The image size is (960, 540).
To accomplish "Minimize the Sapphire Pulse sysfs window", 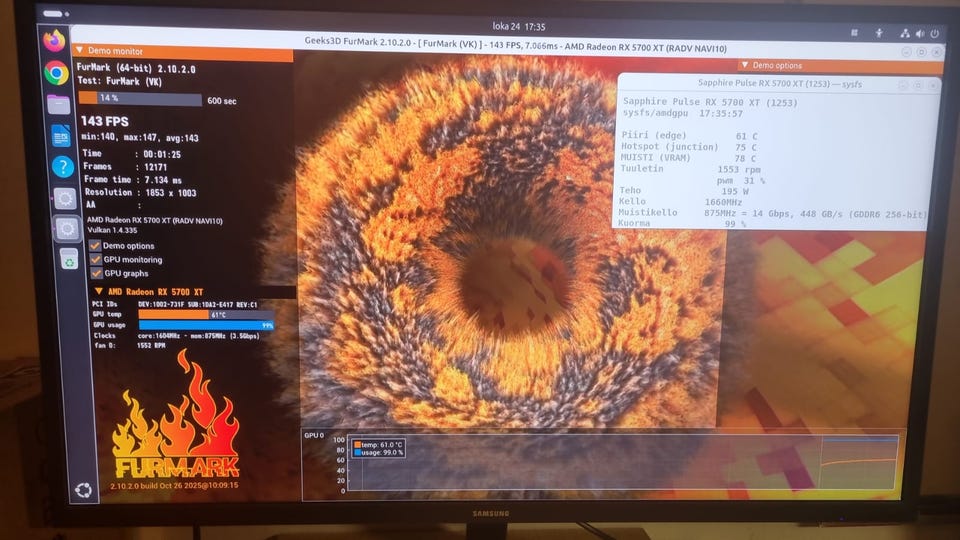I will (x=903, y=85).
